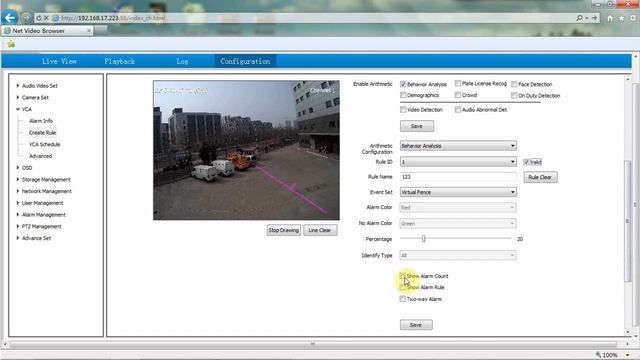
Task: Open the Event Set dropdown
Action: (458, 192)
